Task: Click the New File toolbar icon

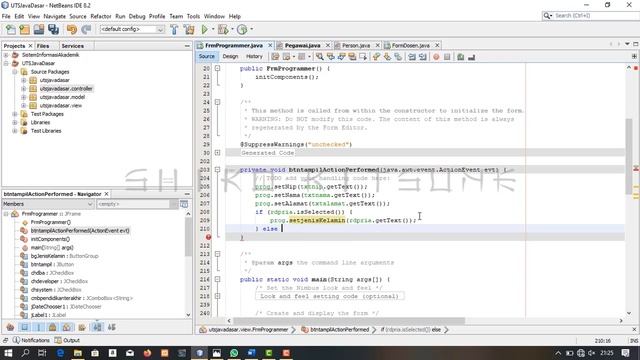Action: [10, 29]
